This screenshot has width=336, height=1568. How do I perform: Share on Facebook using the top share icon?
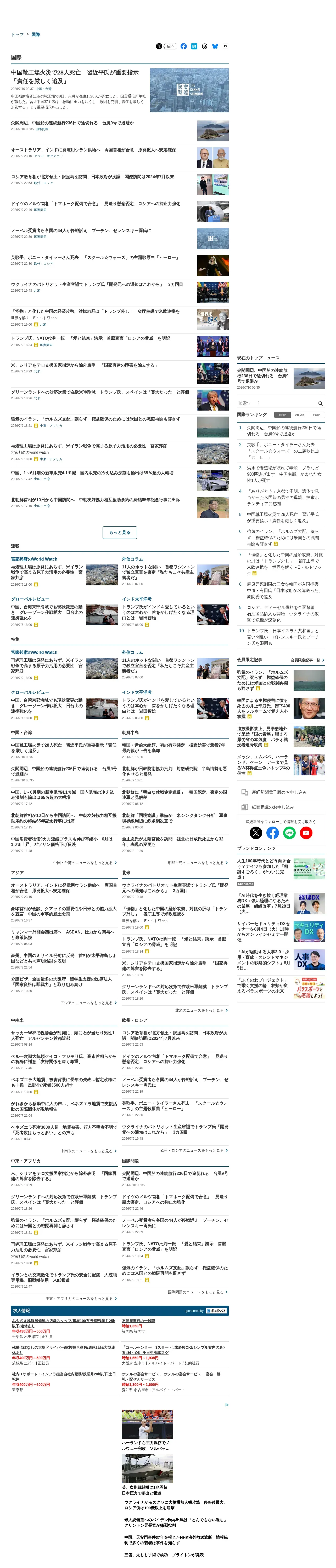coord(183,46)
